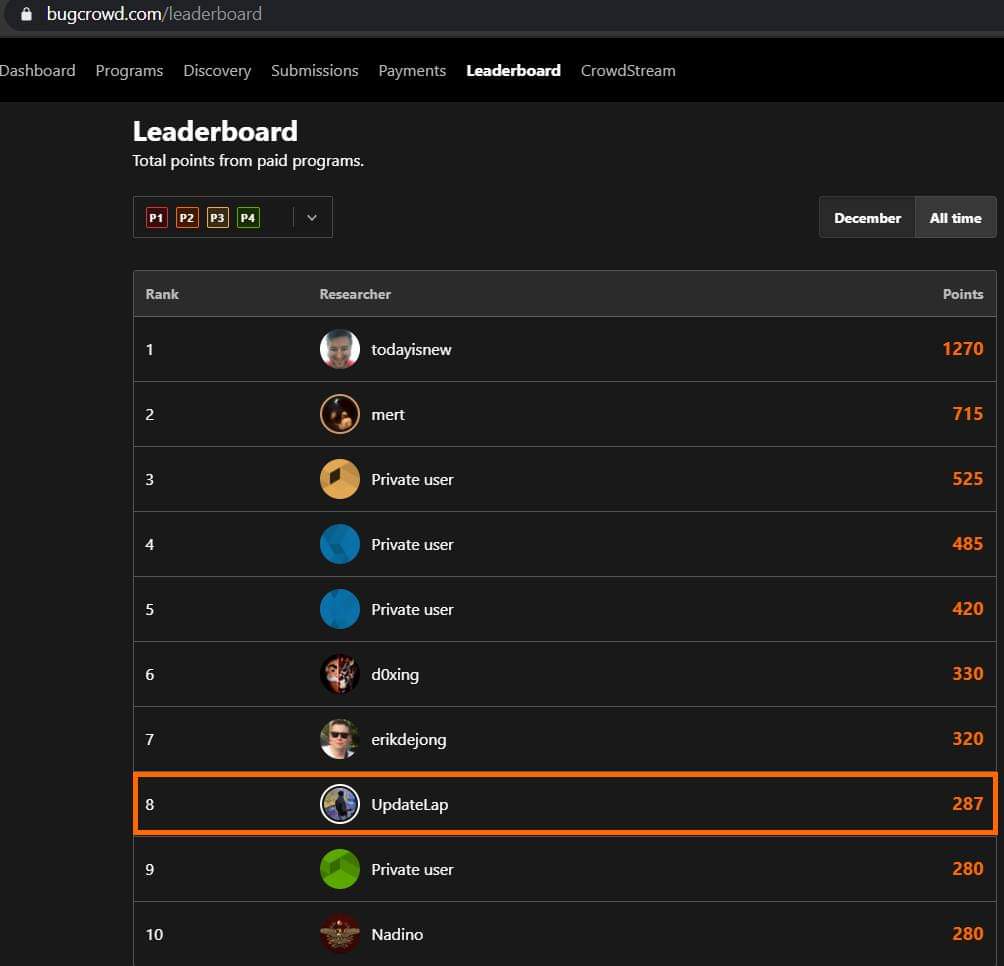Switch to the All time view
Viewport: 1004px width, 966px height.
pyautogui.click(x=955, y=217)
